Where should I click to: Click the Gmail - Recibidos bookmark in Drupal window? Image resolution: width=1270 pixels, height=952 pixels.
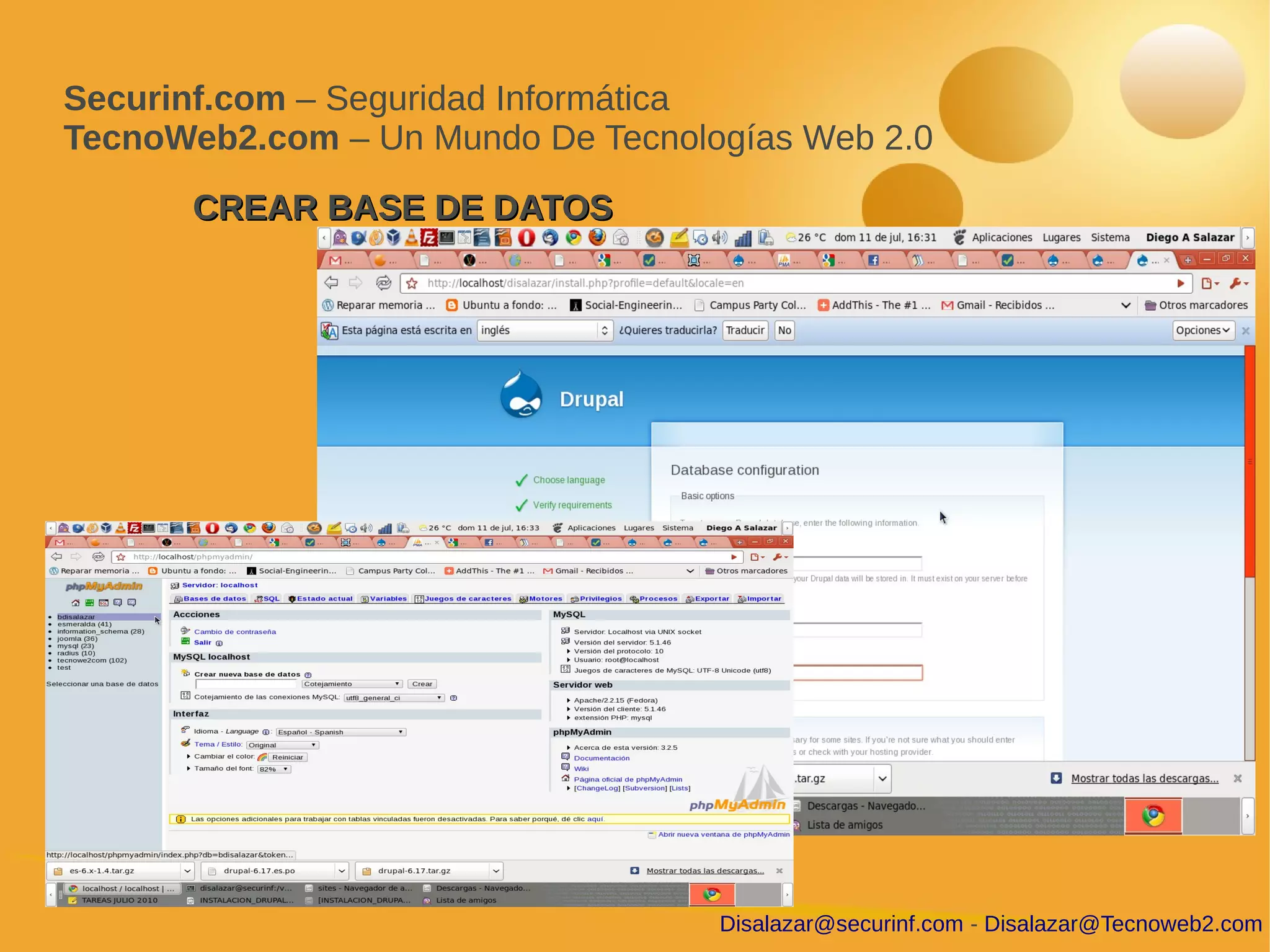pos(998,305)
